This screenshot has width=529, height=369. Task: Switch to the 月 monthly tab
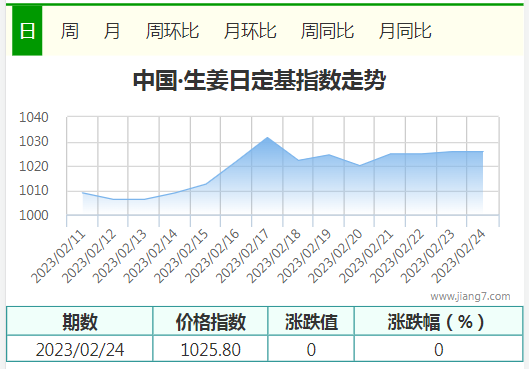112,31
